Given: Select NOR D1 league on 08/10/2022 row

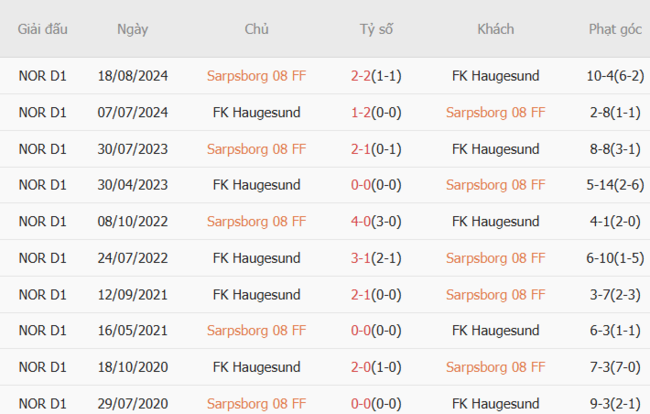Looking at the screenshot, I should pos(43,222).
